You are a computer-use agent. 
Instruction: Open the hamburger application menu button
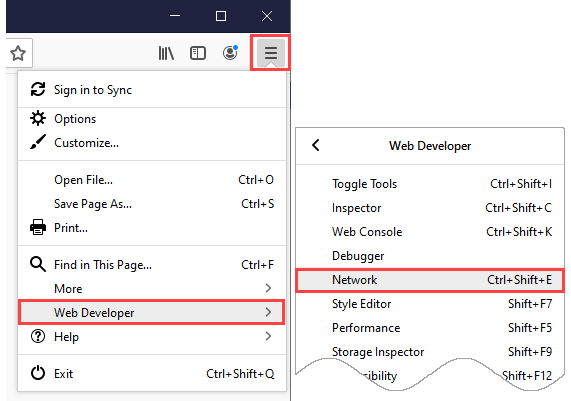[271, 53]
